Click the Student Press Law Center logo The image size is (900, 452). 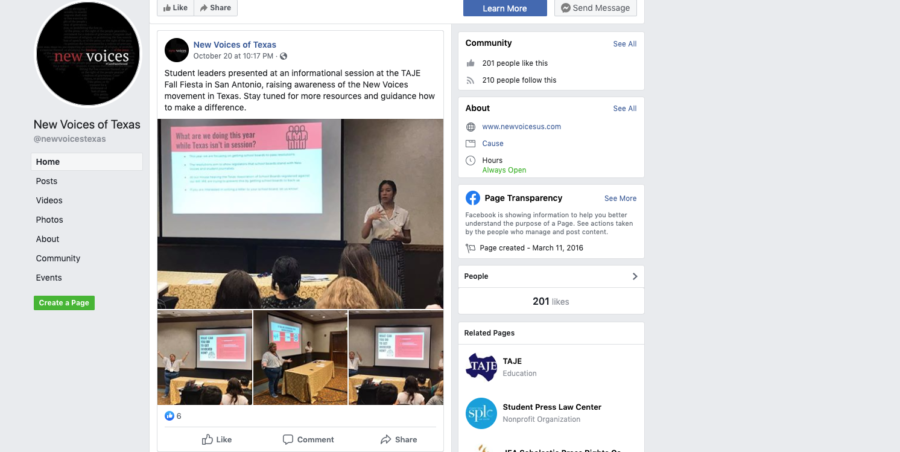[x=481, y=413]
